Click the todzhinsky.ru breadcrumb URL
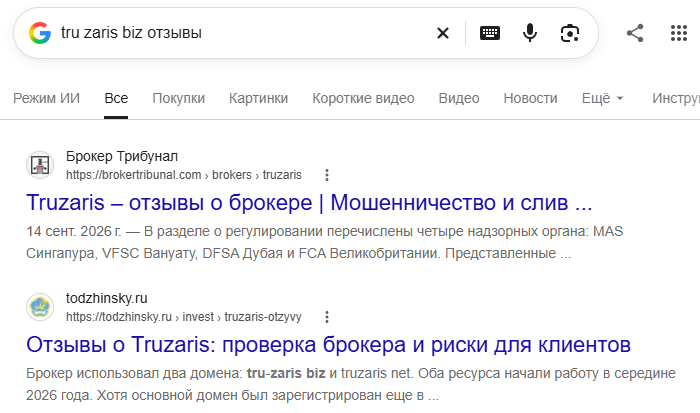This screenshot has height=413, width=700. click(184, 317)
